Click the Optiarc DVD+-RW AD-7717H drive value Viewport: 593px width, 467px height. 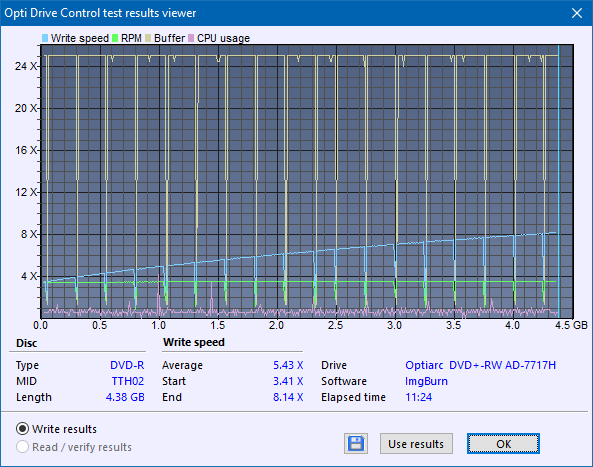click(480, 365)
